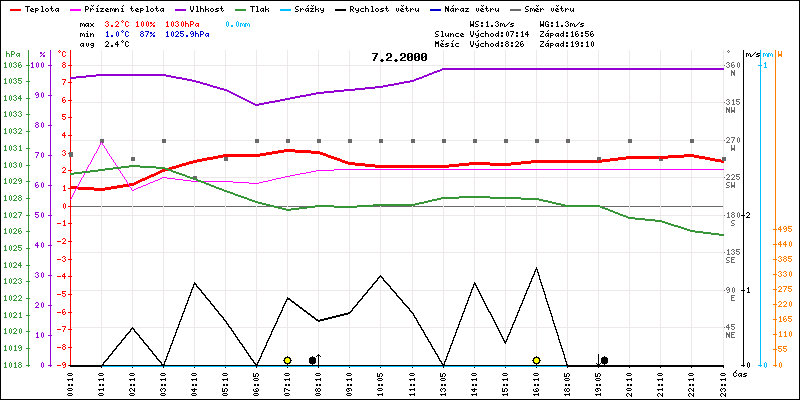The width and height of the screenshot is (800, 400).
Task: Click the black moonrise marker near 08:10
Action: coord(313,360)
